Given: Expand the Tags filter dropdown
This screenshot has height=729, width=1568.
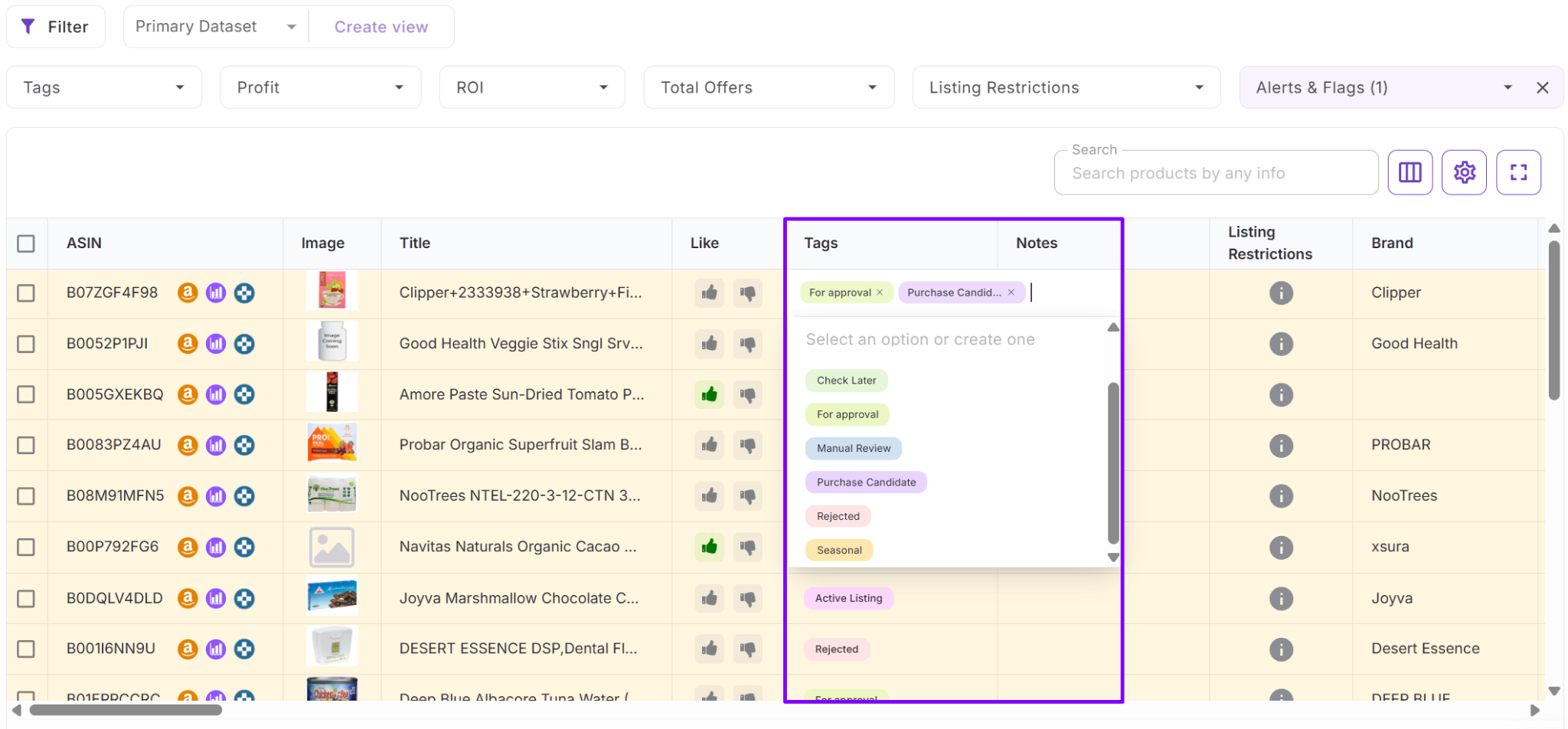Looking at the screenshot, I should 104,87.
